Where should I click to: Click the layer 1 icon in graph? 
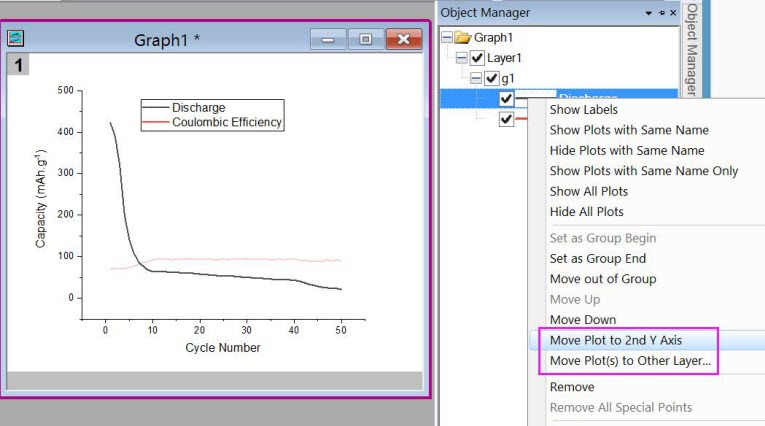[x=17, y=64]
